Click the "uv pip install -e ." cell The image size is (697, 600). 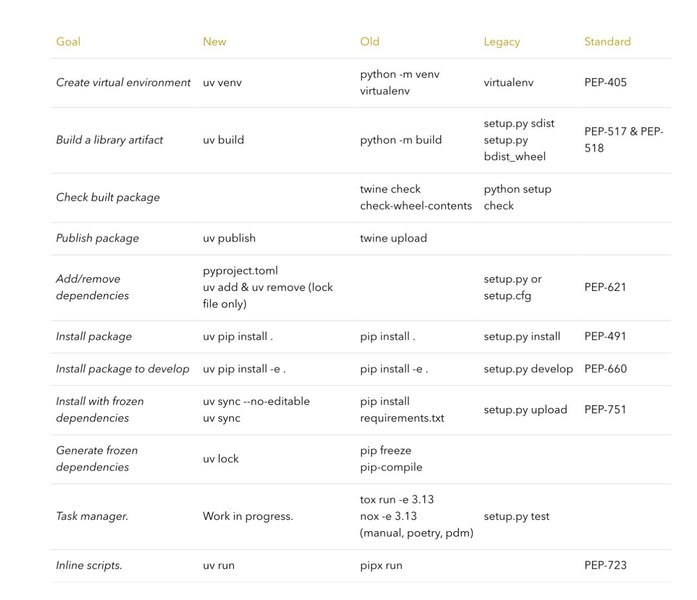[244, 369]
